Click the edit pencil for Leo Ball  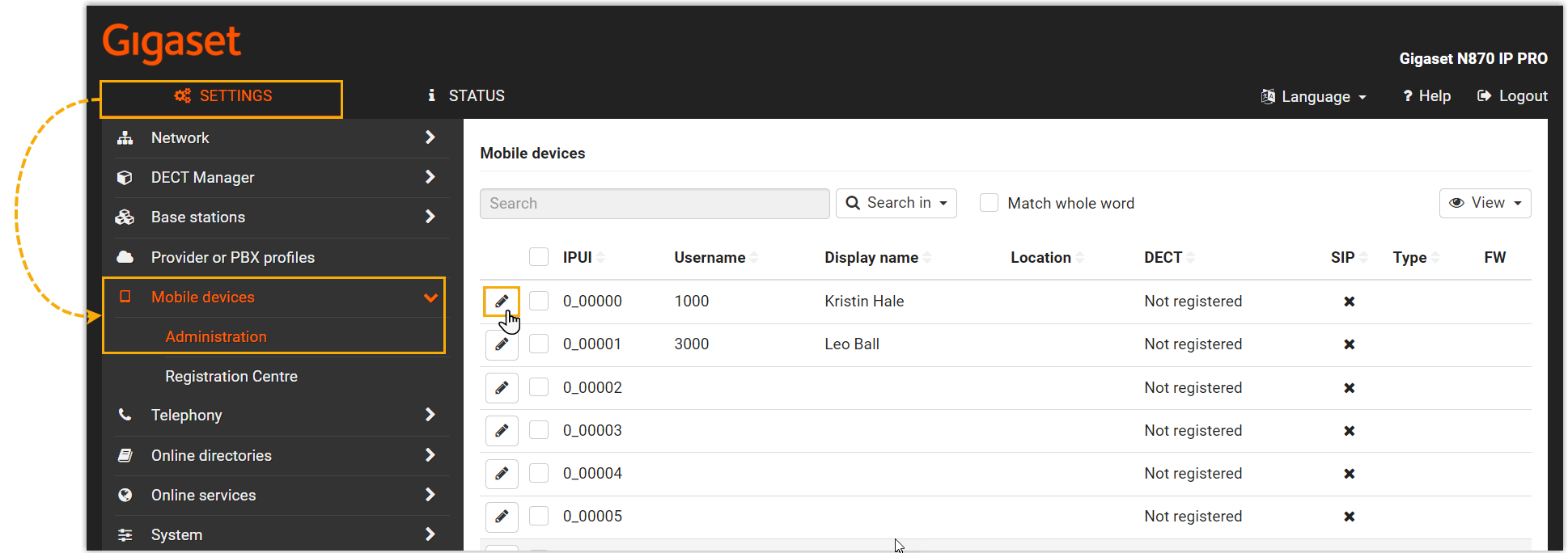click(x=502, y=344)
